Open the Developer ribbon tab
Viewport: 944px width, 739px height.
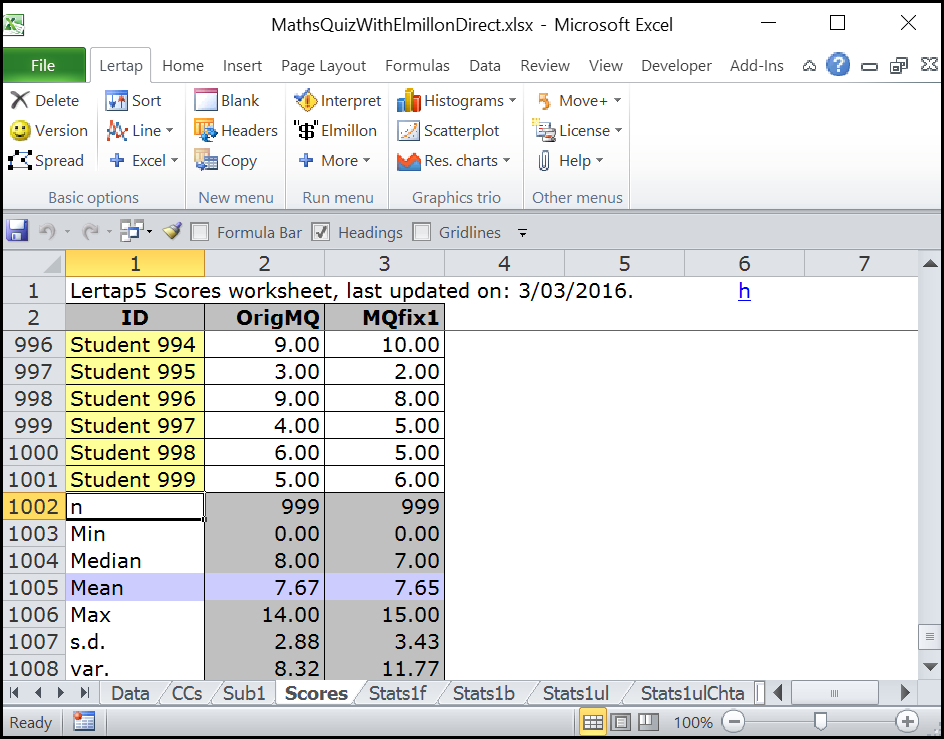[676, 65]
